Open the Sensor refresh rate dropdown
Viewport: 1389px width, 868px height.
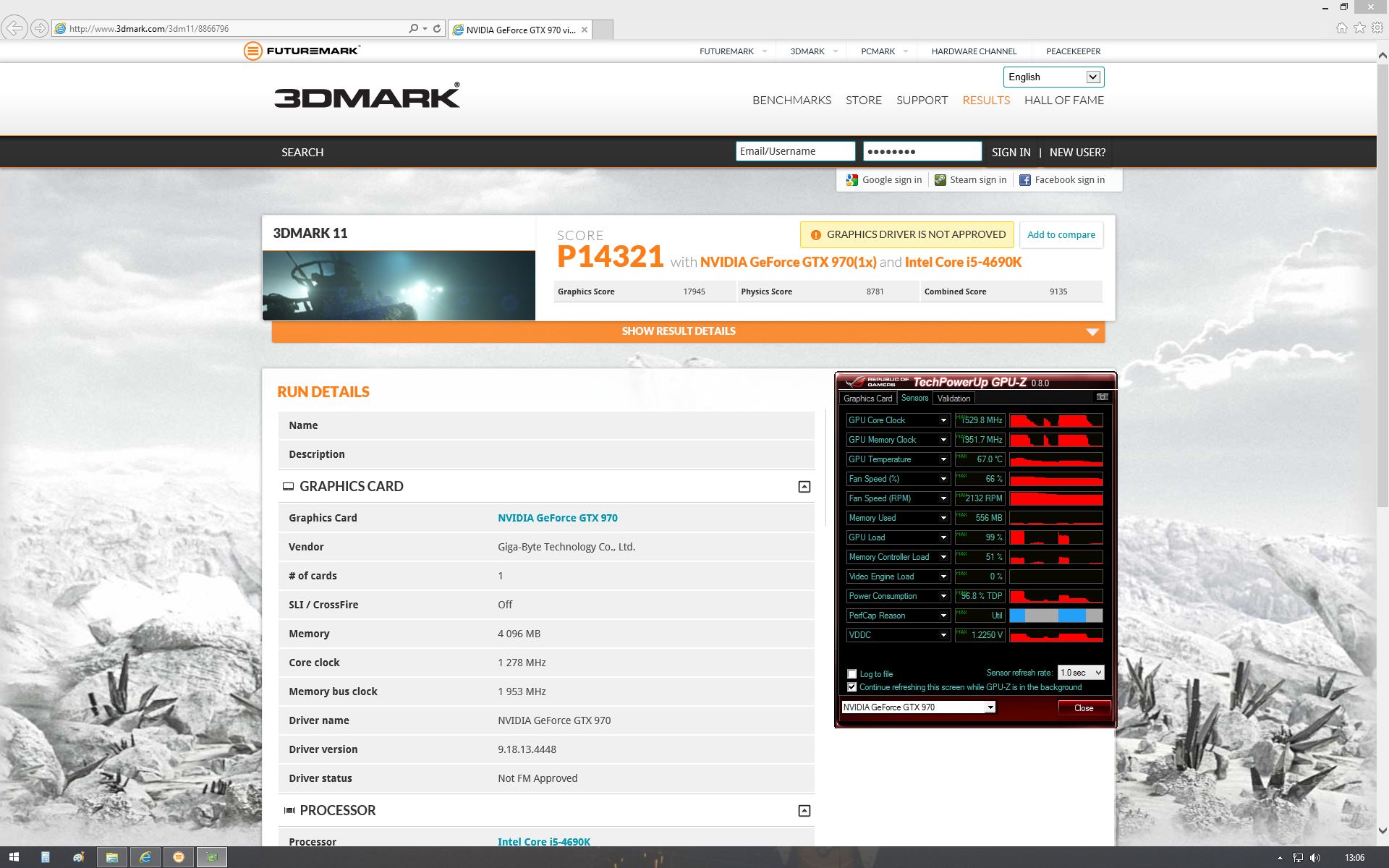point(1081,673)
